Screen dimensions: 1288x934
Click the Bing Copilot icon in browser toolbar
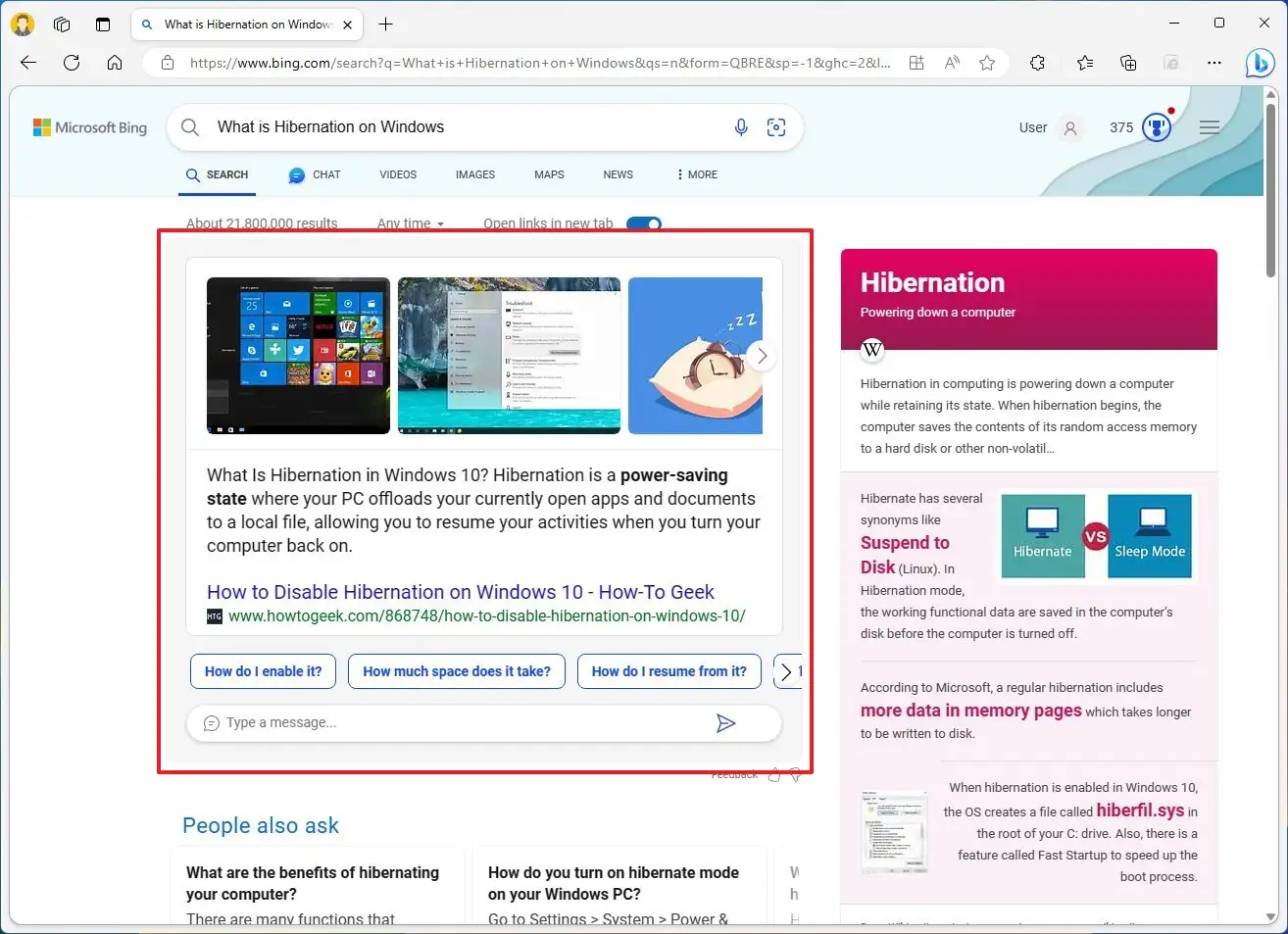pyautogui.click(x=1261, y=63)
